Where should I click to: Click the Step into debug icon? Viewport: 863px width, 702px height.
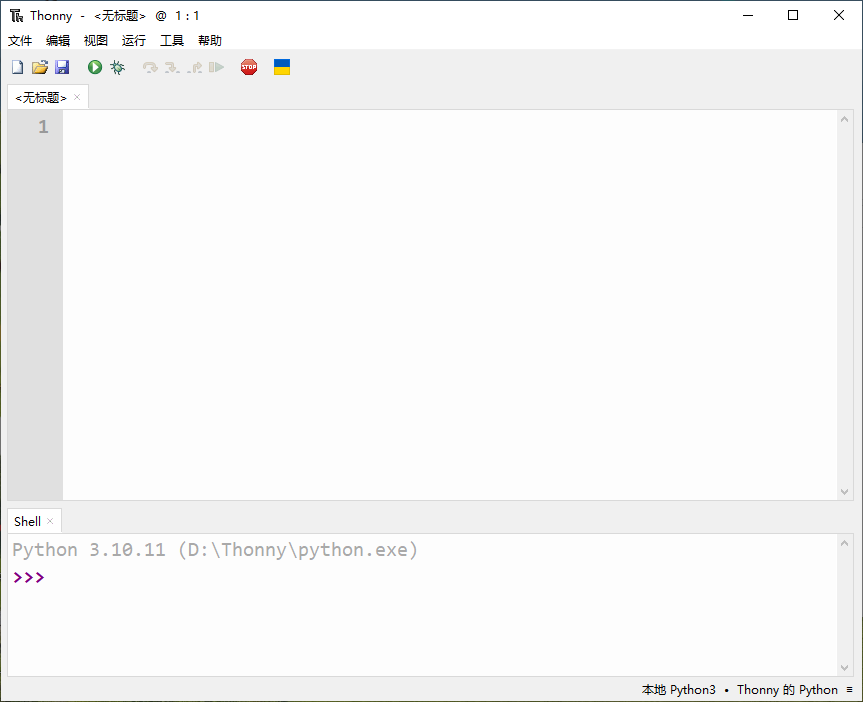[x=172, y=68]
